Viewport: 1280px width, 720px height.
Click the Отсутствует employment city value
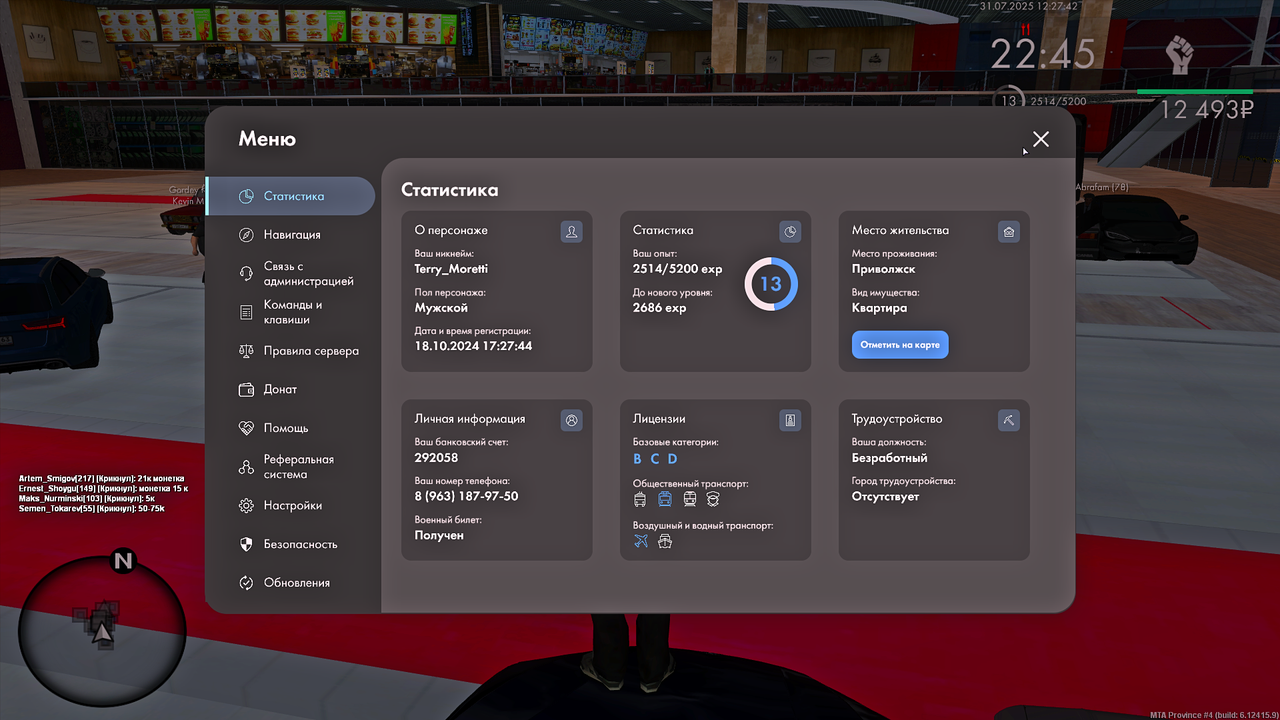point(885,497)
